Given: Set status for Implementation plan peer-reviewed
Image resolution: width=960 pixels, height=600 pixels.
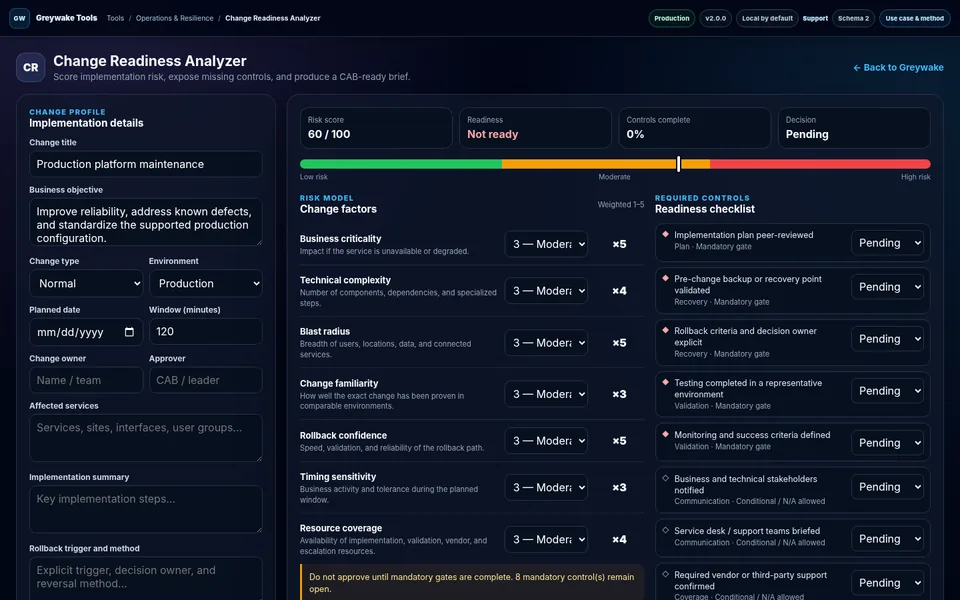Looking at the screenshot, I should 887,243.
